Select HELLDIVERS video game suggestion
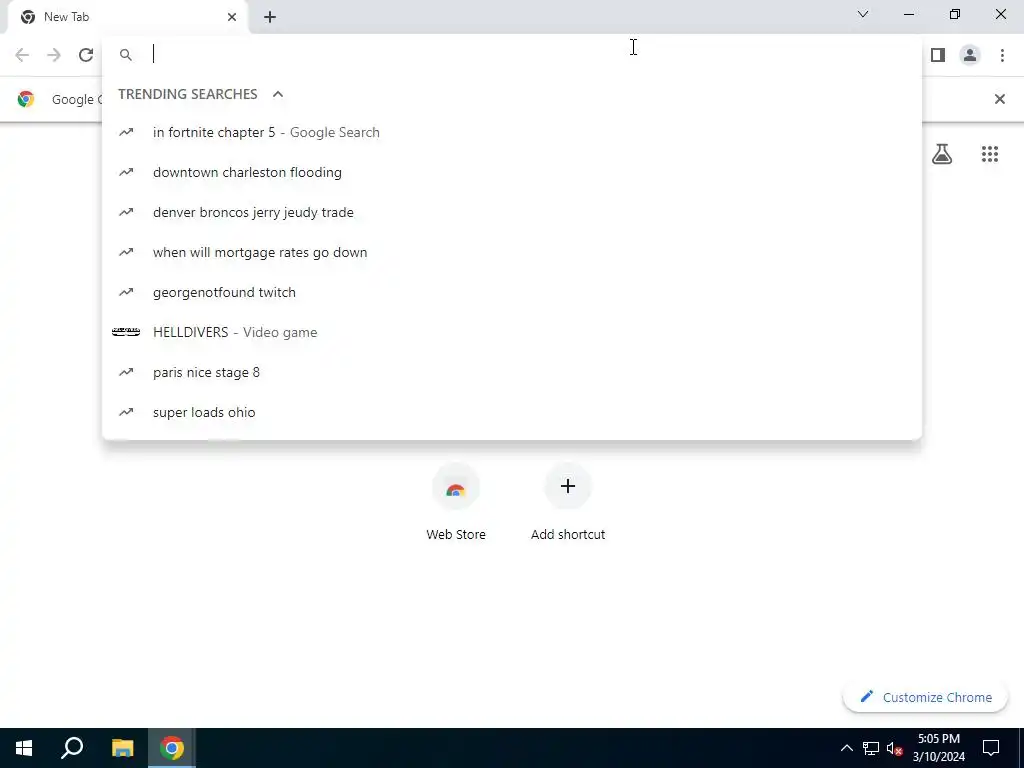The width and height of the screenshot is (1024, 768). click(512, 332)
